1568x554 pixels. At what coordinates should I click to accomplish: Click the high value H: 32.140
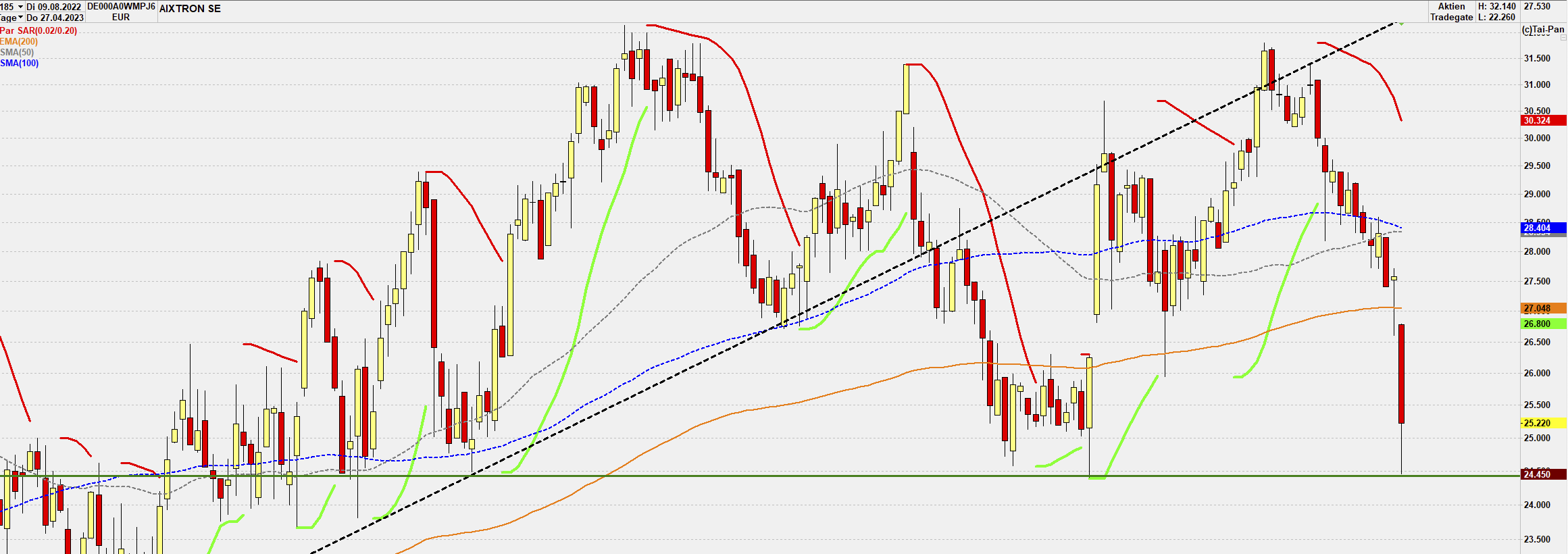coord(1497,7)
